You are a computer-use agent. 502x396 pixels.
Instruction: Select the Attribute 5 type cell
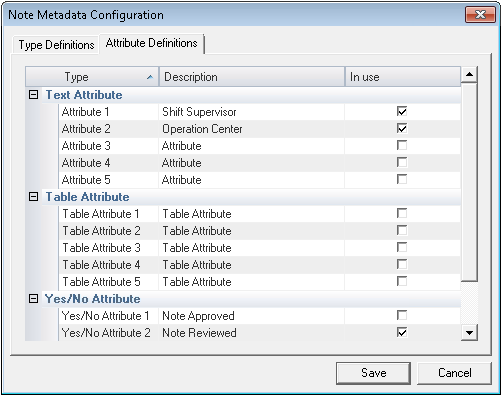(108, 180)
